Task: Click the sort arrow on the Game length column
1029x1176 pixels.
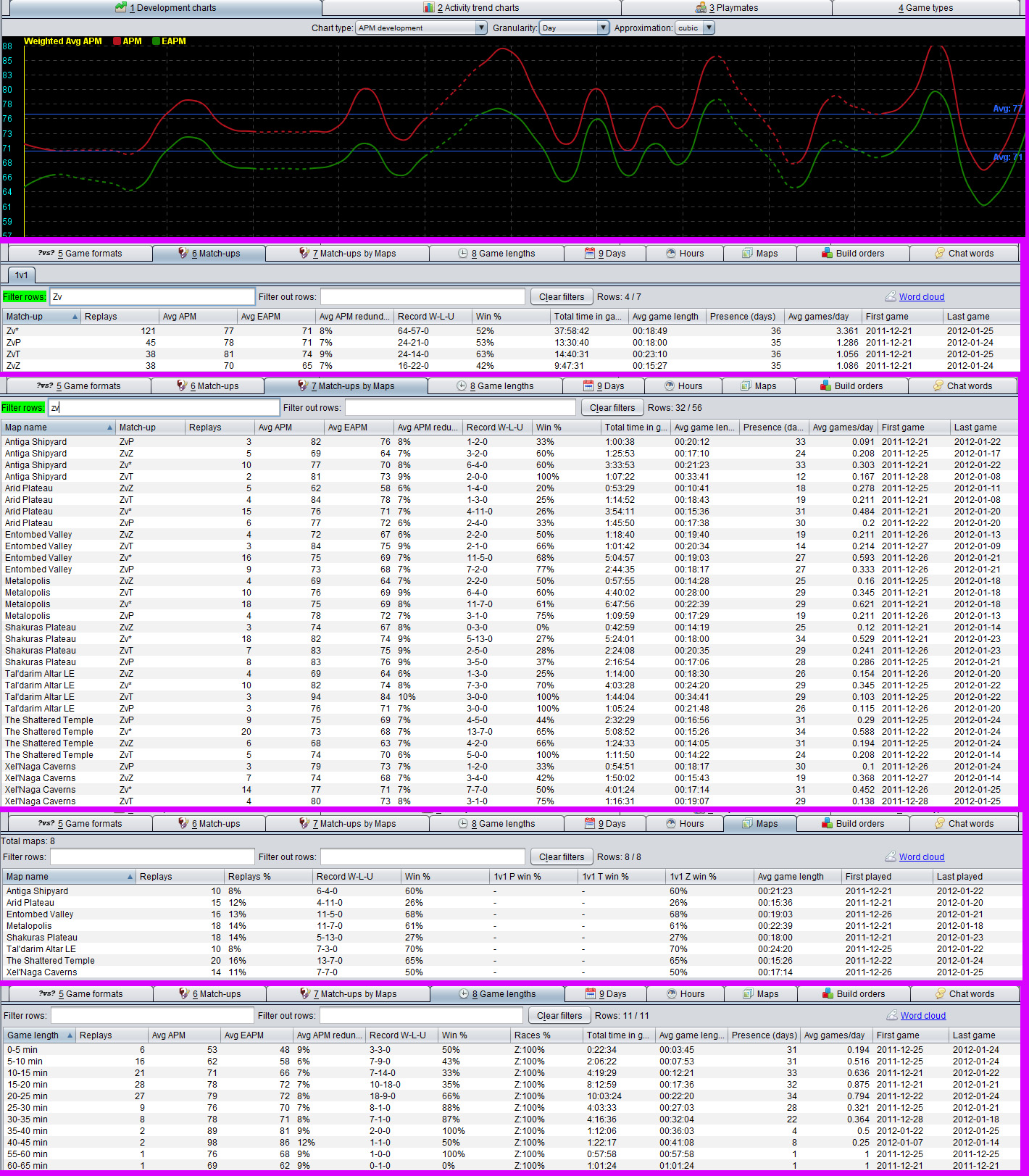Action: 70,1035
